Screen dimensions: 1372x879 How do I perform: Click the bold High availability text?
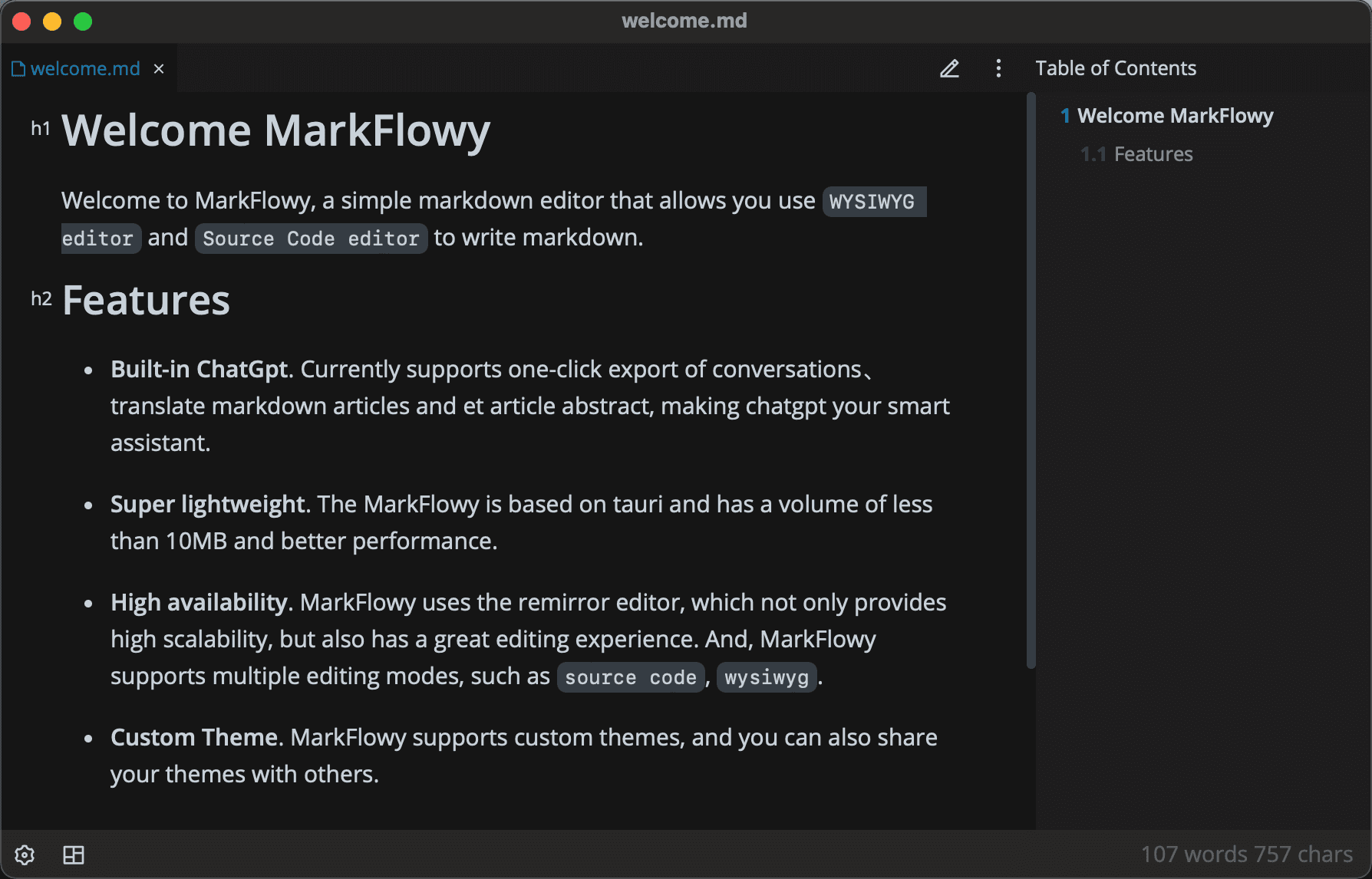click(x=199, y=602)
